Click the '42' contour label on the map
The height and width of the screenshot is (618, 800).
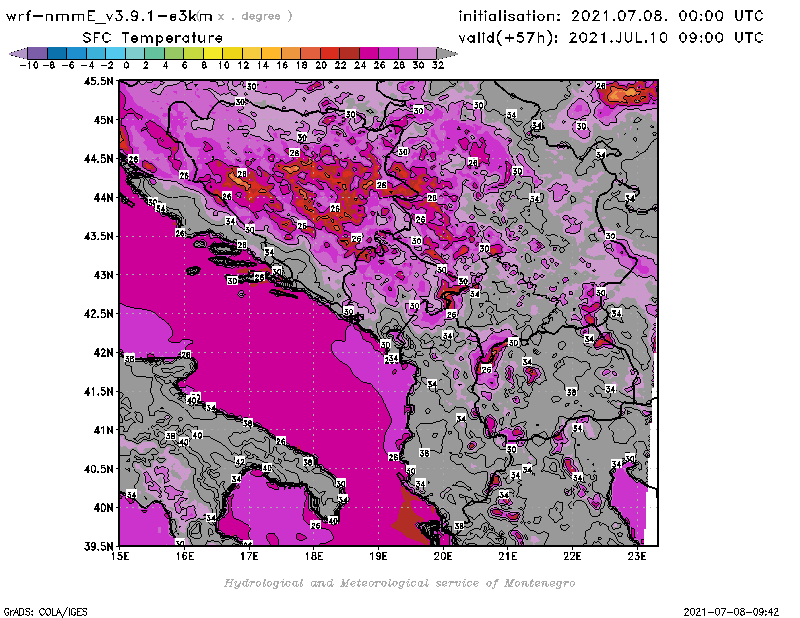(240, 461)
